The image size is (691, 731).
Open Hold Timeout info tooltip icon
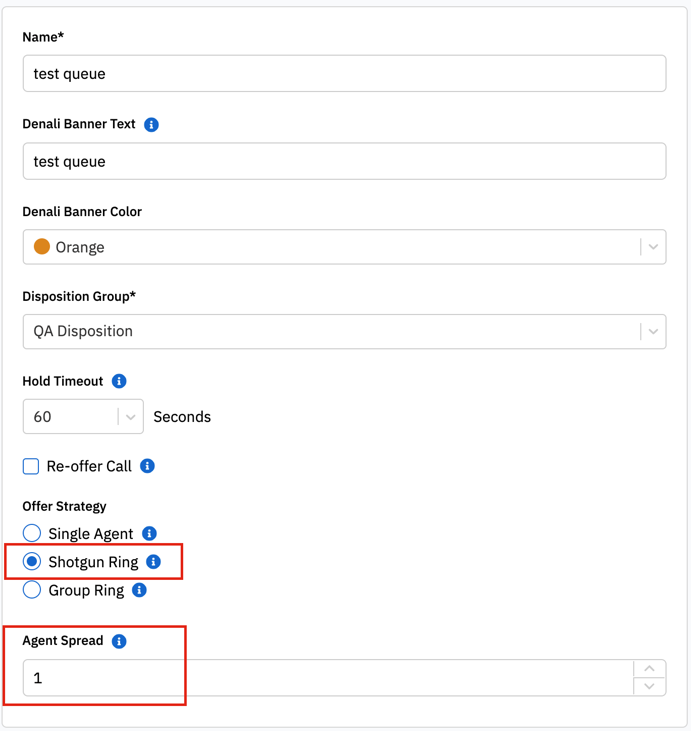(x=119, y=381)
